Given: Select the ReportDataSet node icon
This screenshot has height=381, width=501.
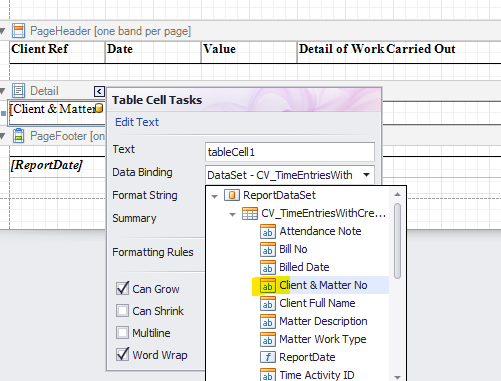Looking at the screenshot, I should (x=232, y=195).
